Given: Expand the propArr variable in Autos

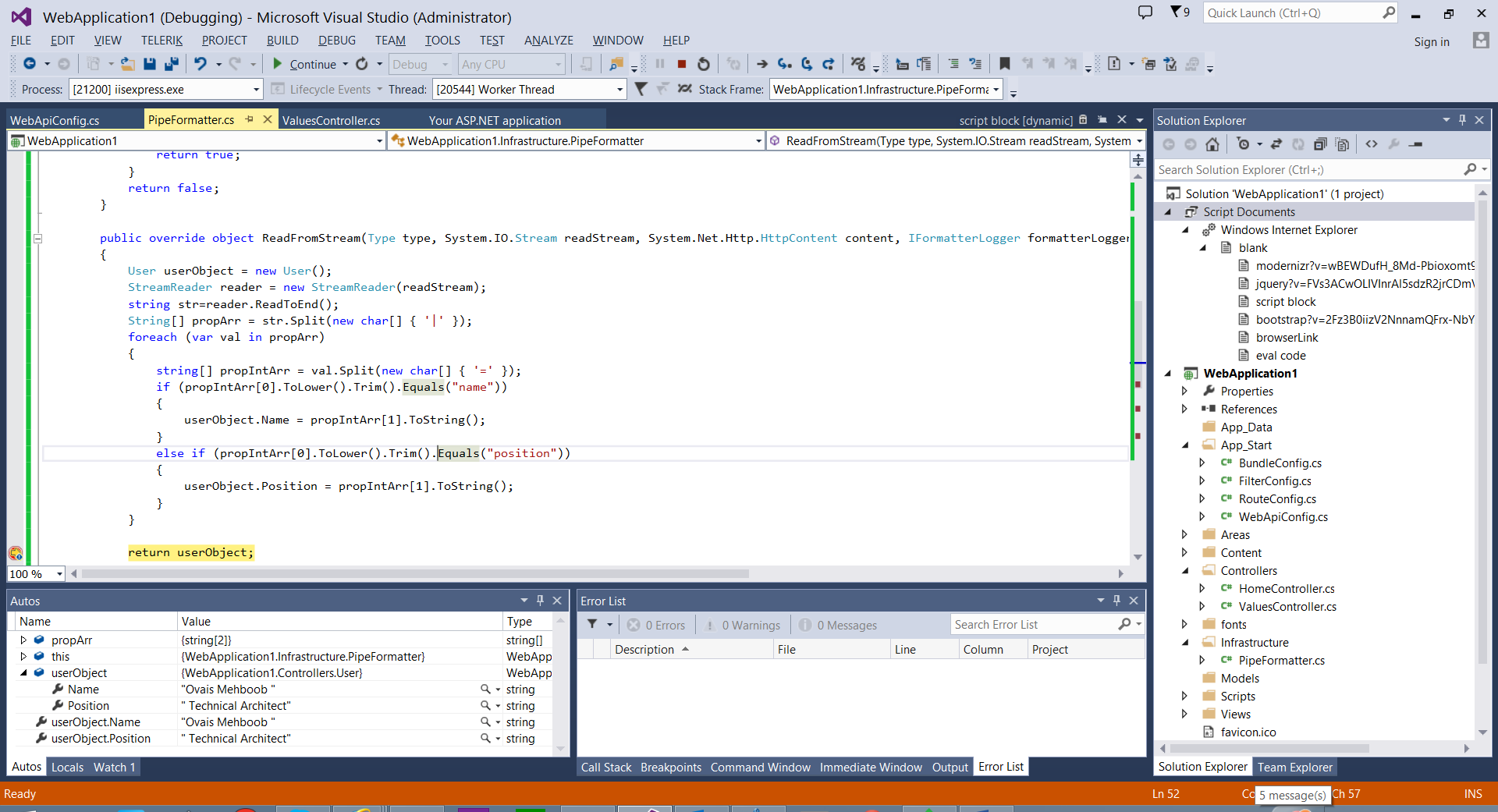Looking at the screenshot, I should [x=23, y=640].
